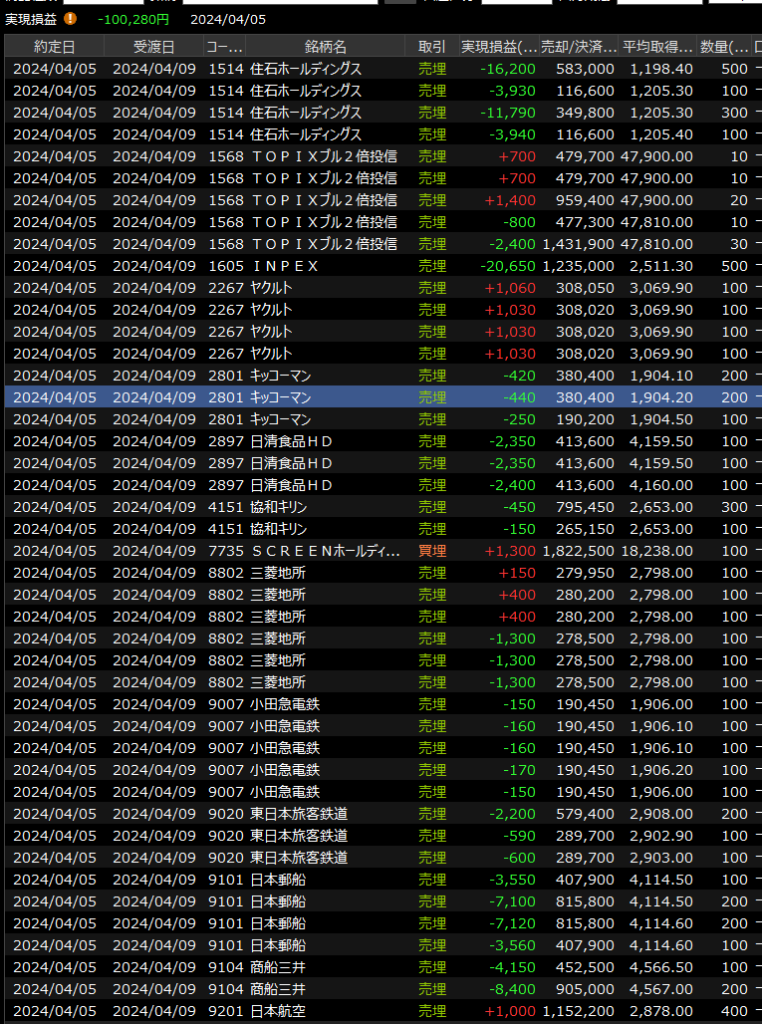762x1024 pixels.
Task: Sort by the 約定日 column header
Action: (54, 47)
